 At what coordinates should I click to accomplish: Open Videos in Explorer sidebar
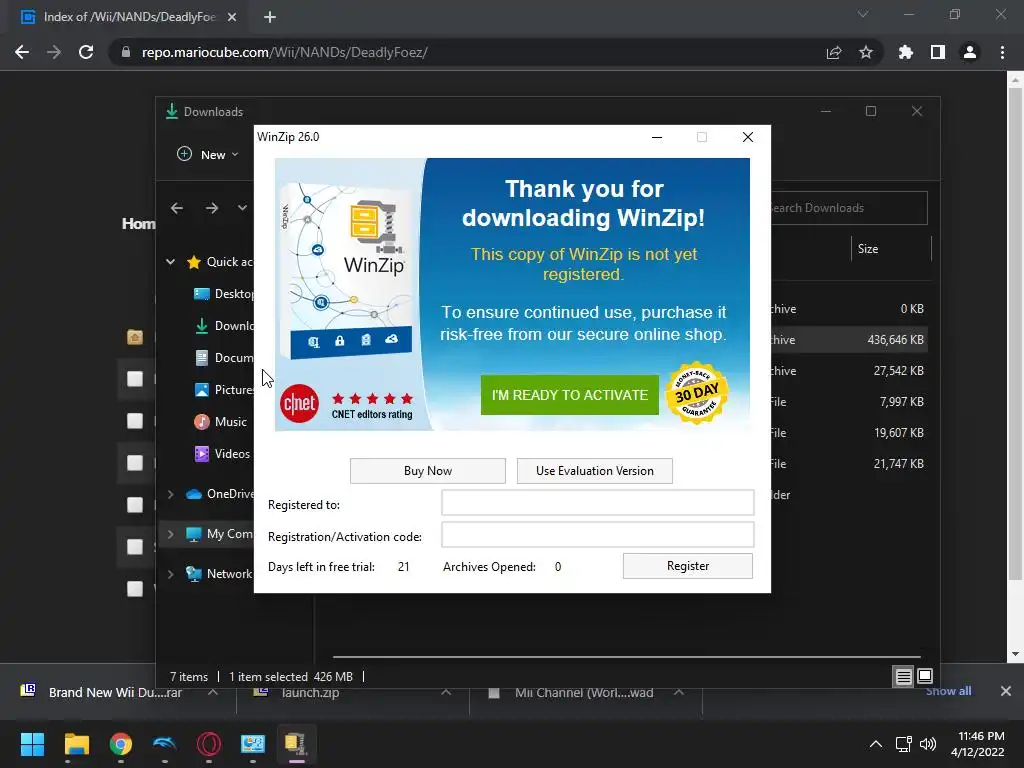(x=222, y=454)
